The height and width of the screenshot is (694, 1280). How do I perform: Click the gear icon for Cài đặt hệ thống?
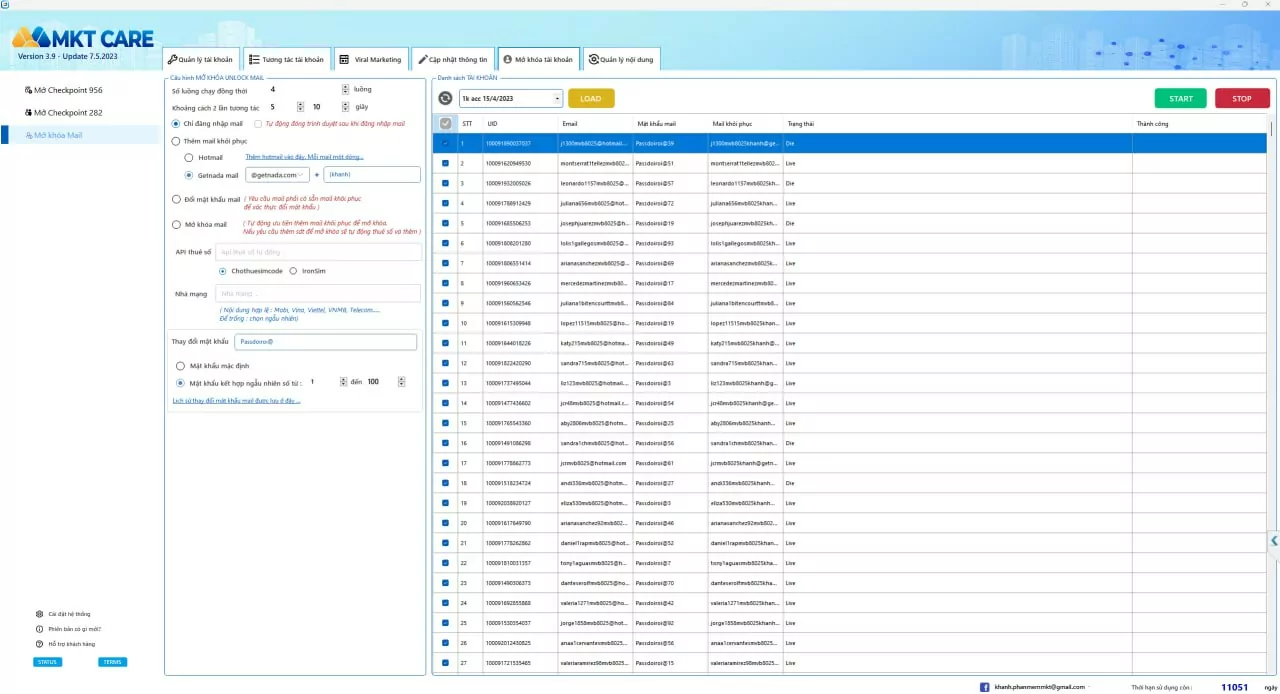click(x=39, y=614)
